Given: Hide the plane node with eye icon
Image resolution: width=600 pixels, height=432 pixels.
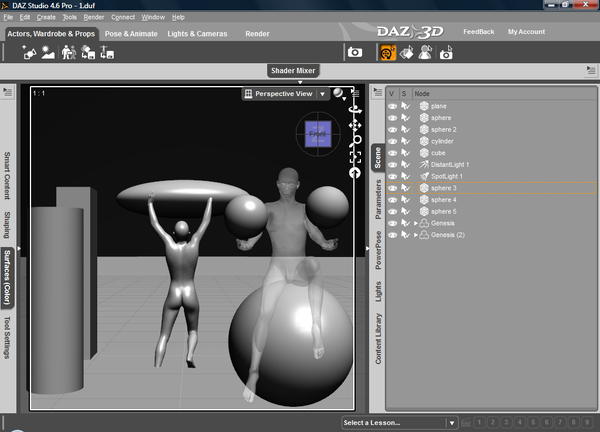Looking at the screenshot, I should pos(392,106).
